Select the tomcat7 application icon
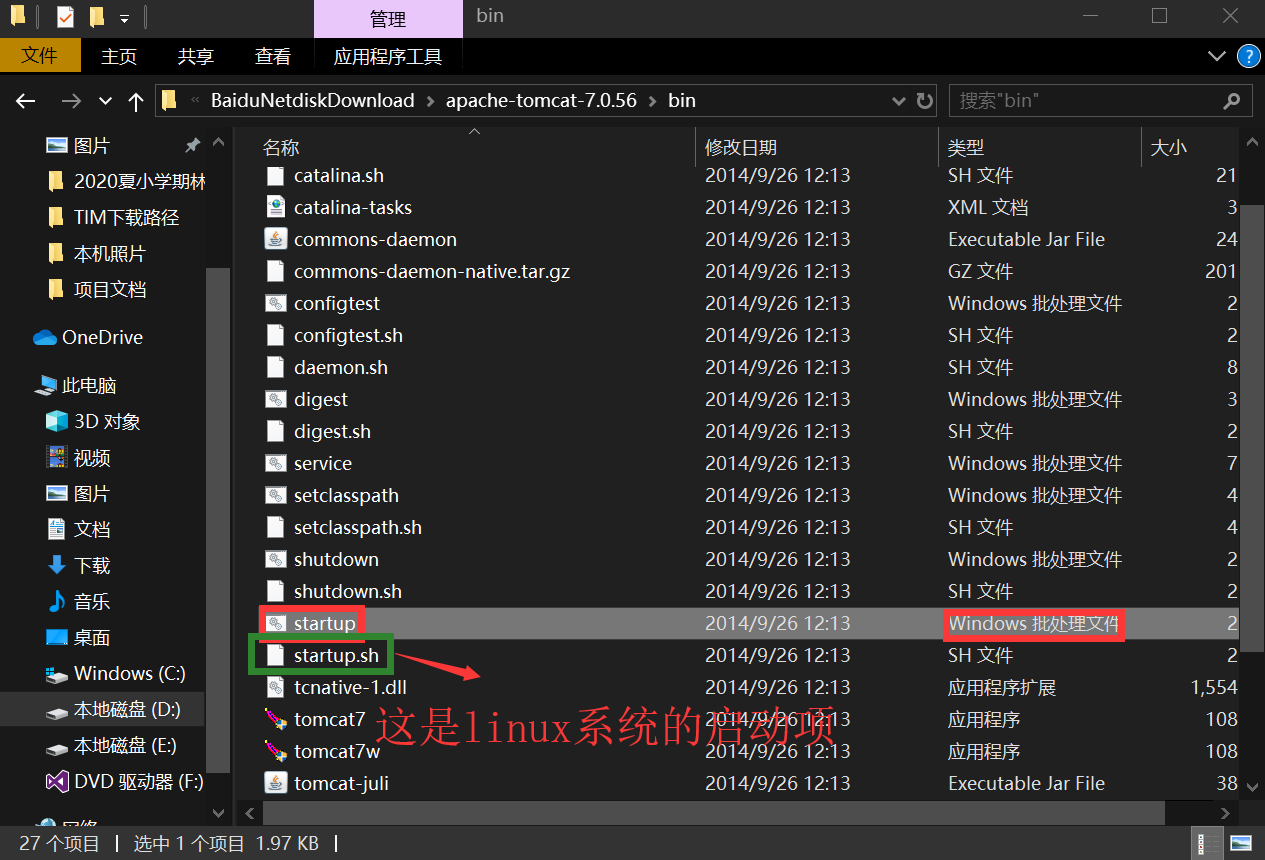Screen dimensions: 1265x860 point(276,719)
